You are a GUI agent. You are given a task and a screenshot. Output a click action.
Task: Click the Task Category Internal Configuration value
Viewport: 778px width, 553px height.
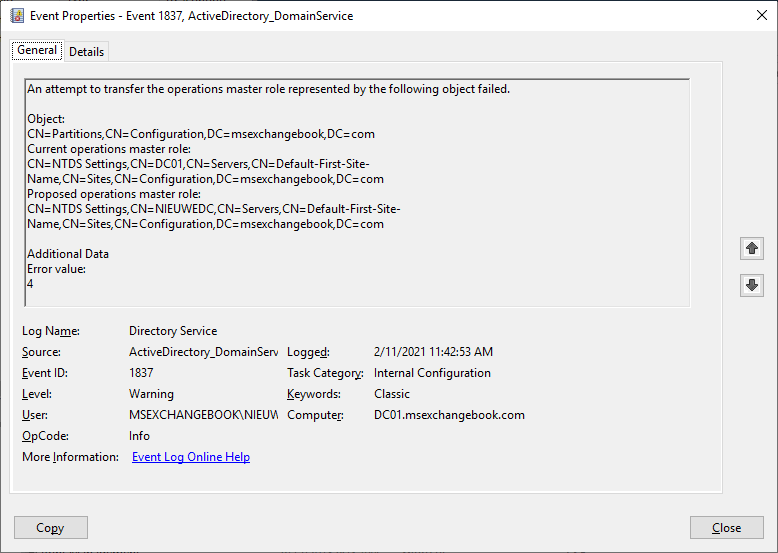432,373
